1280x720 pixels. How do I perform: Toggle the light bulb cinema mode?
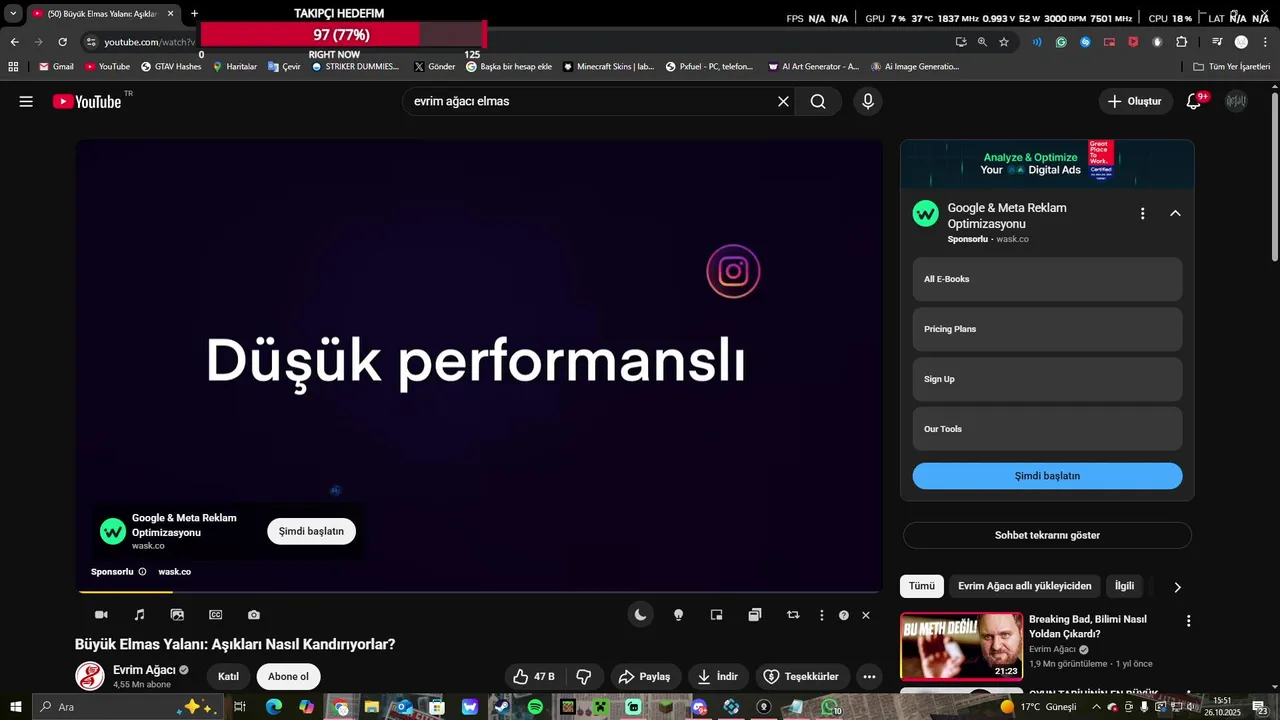(678, 615)
